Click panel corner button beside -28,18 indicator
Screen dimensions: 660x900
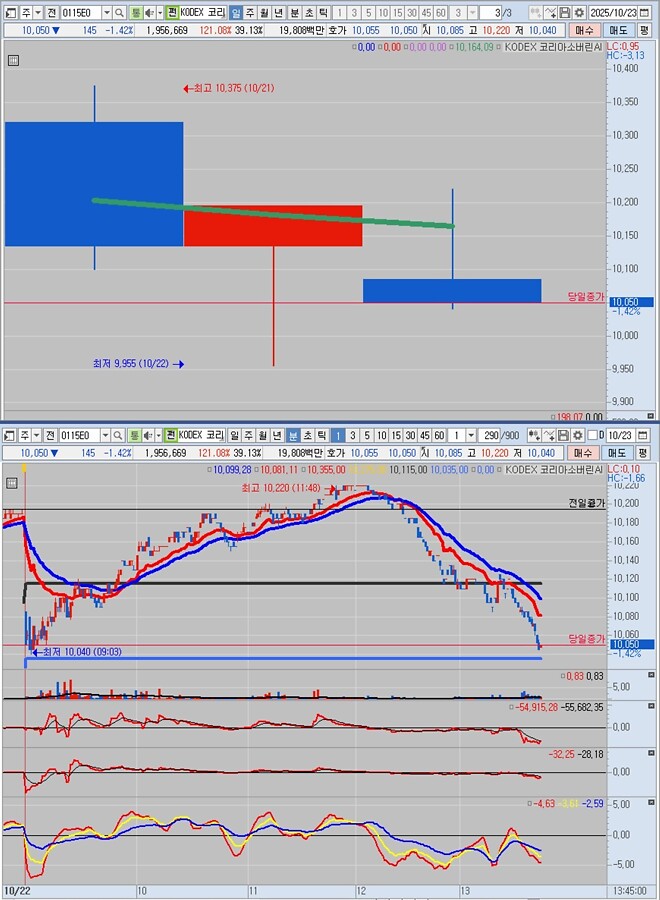(651, 753)
